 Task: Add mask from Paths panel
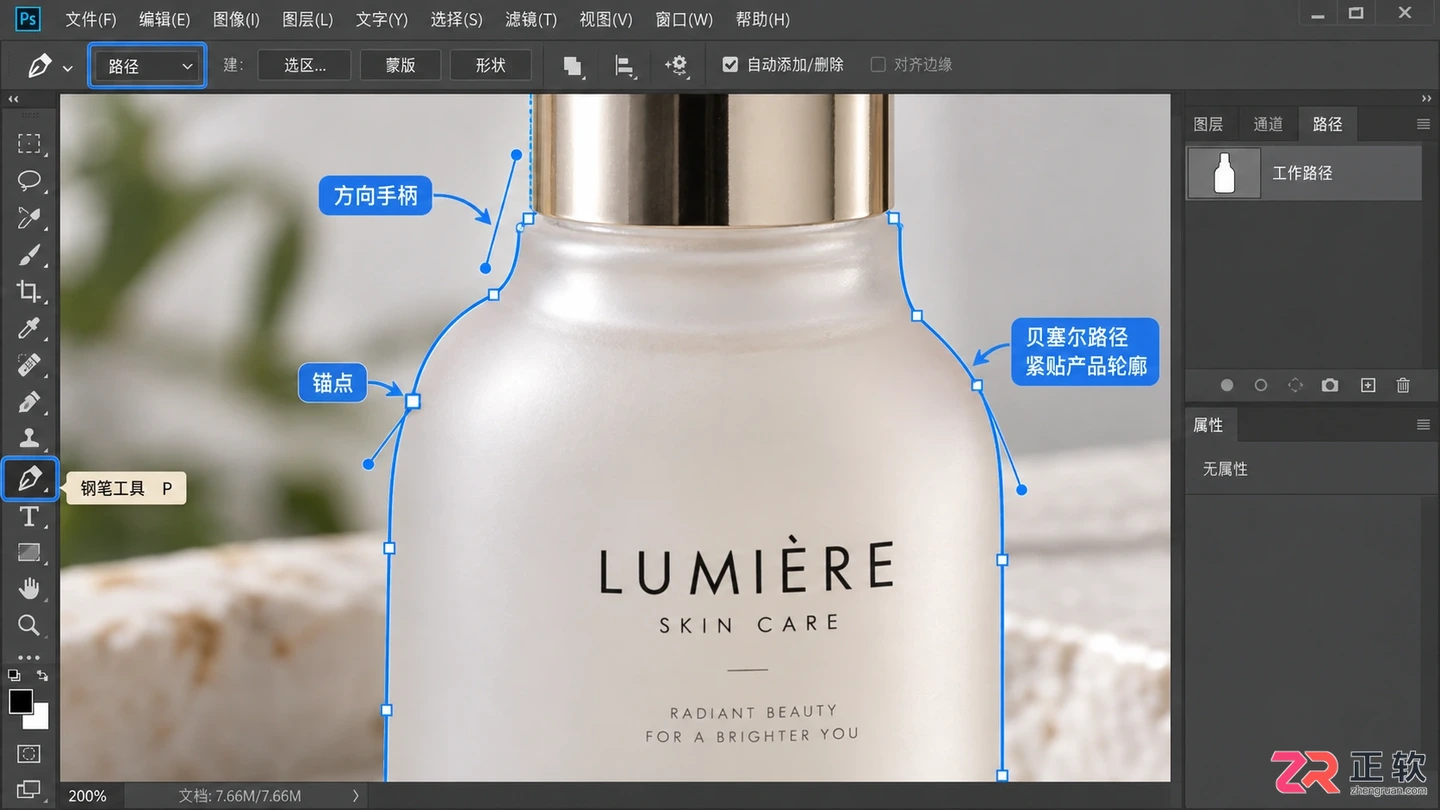pyautogui.click(x=1330, y=385)
